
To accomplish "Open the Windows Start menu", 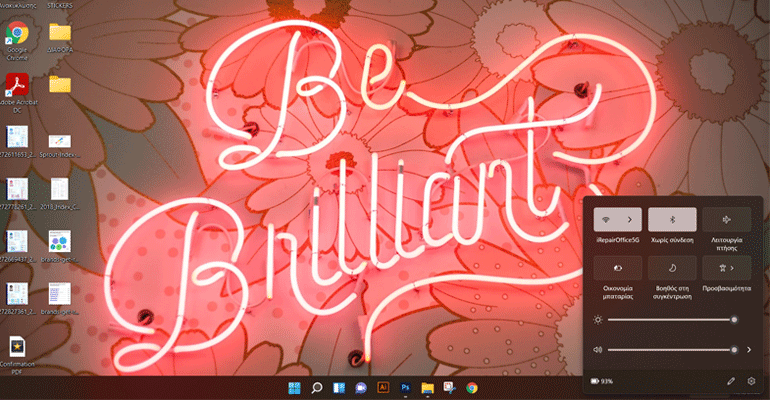I will pyautogui.click(x=294, y=388).
